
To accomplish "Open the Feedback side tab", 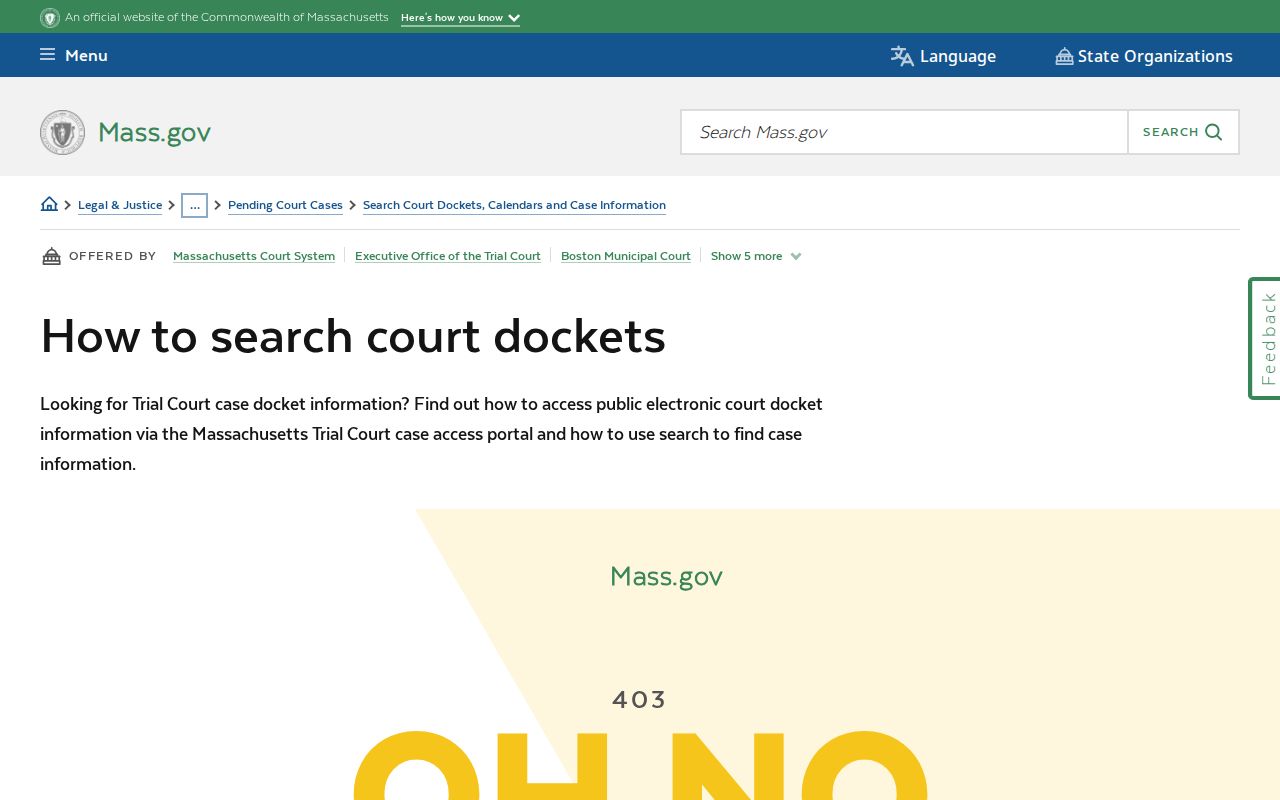I will tap(1265, 338).
